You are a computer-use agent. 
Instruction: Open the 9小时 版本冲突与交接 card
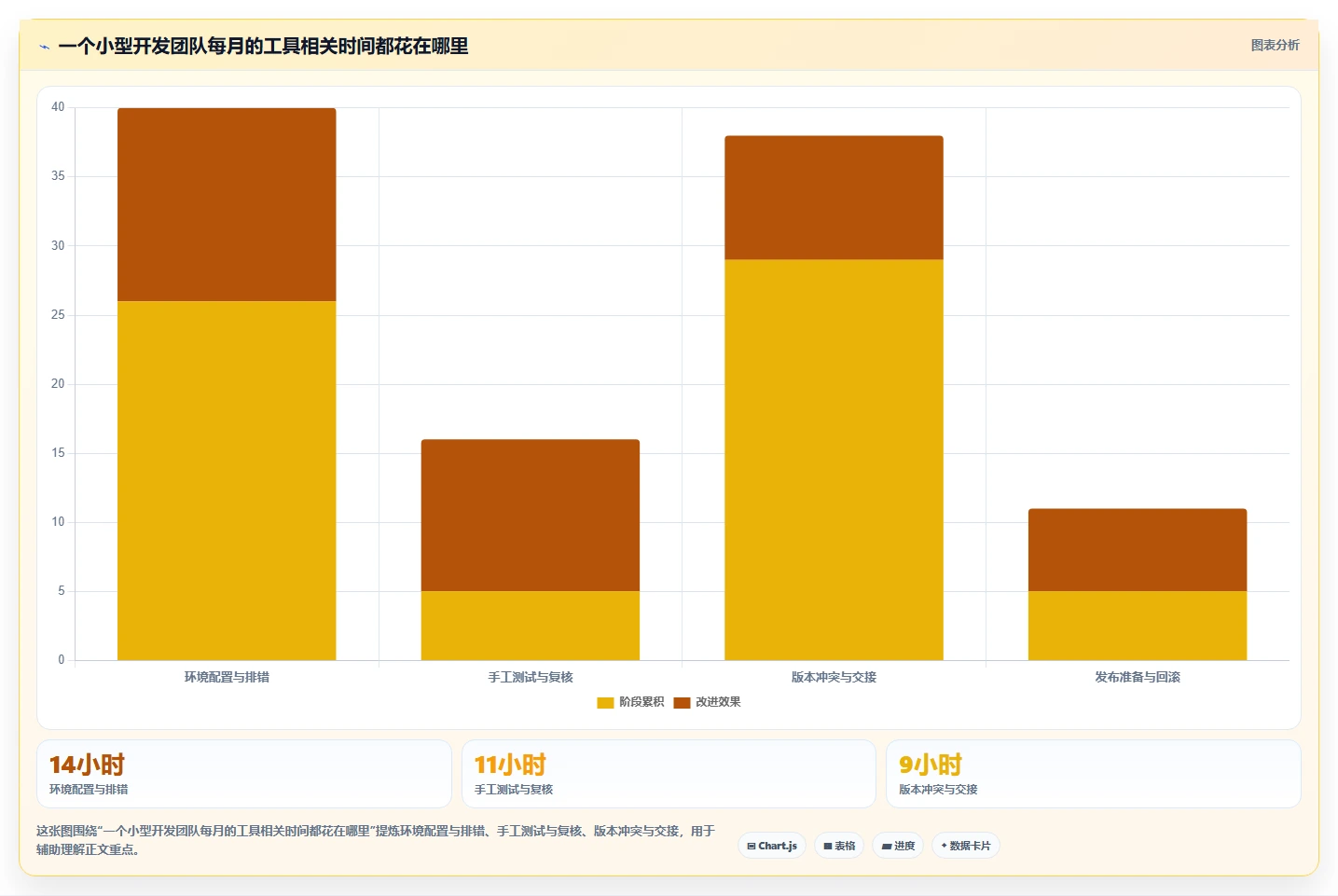coord(1093,774)
